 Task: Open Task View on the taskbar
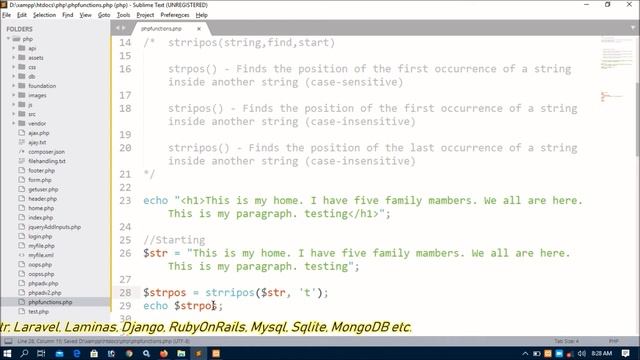pyautogui.click(x=41, y=353)
